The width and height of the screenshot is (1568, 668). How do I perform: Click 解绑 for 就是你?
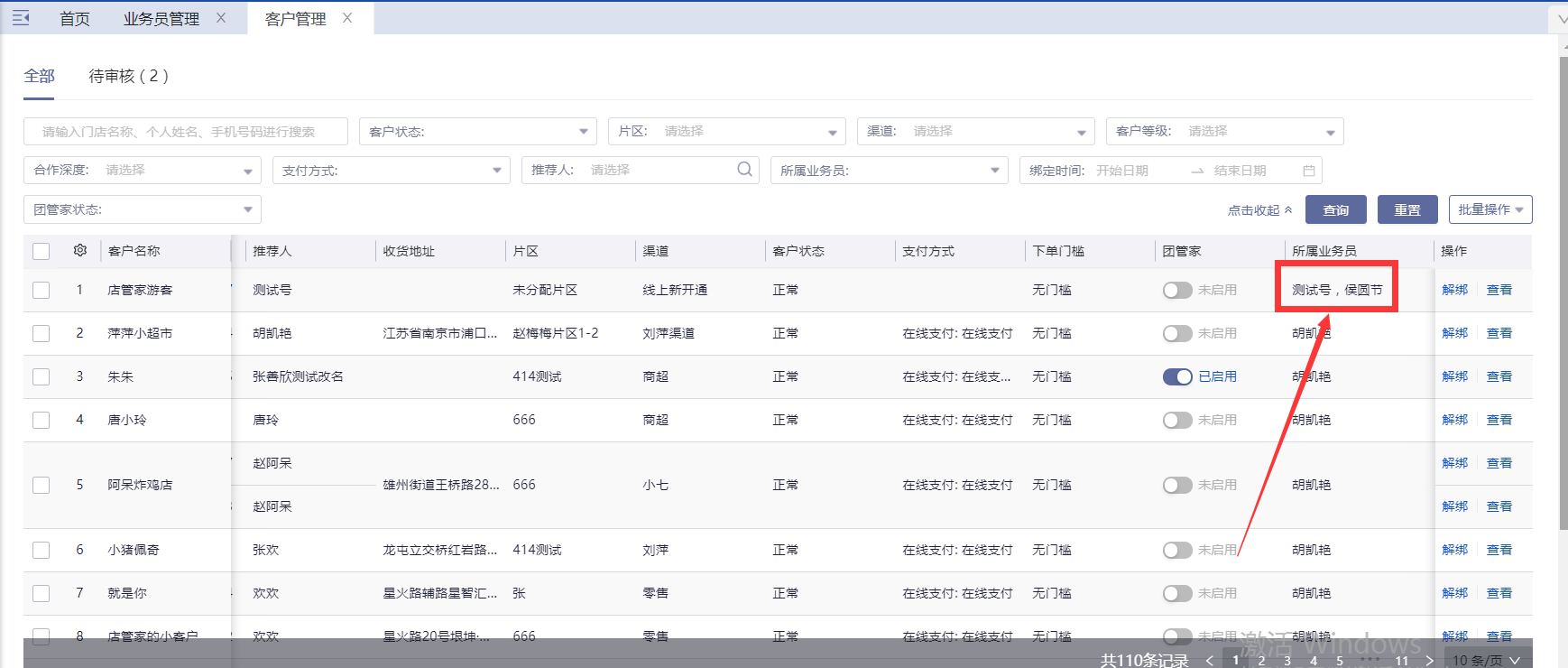pos(1455,593)
